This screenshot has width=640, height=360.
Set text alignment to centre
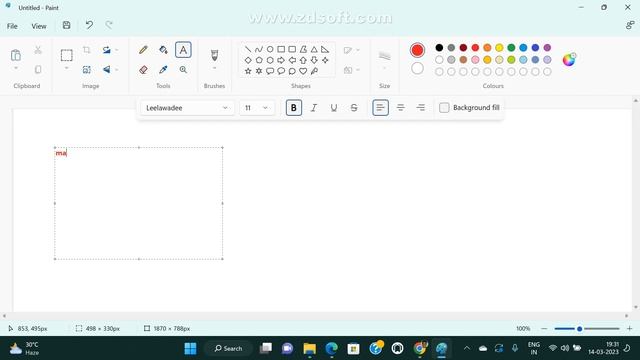click(x=400, y=108)
